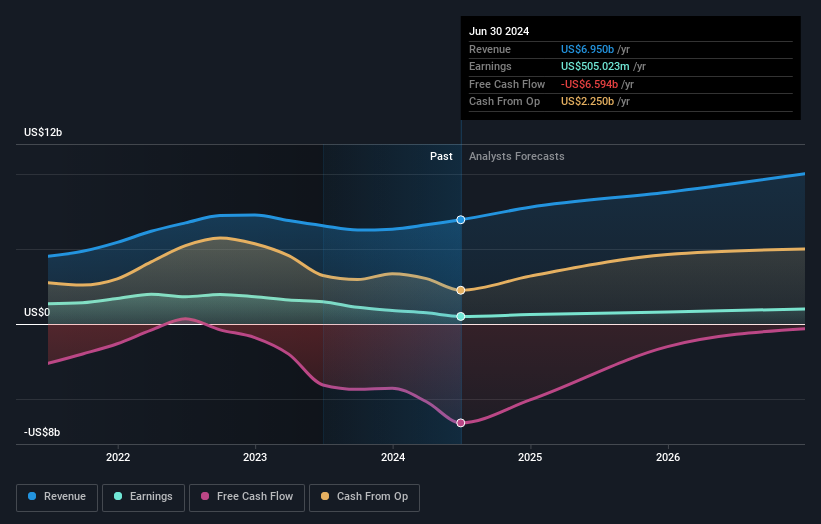Click the 2023 x-axis label
The width and height of the screenshot is (821, 524).
[x=255, y=457]
